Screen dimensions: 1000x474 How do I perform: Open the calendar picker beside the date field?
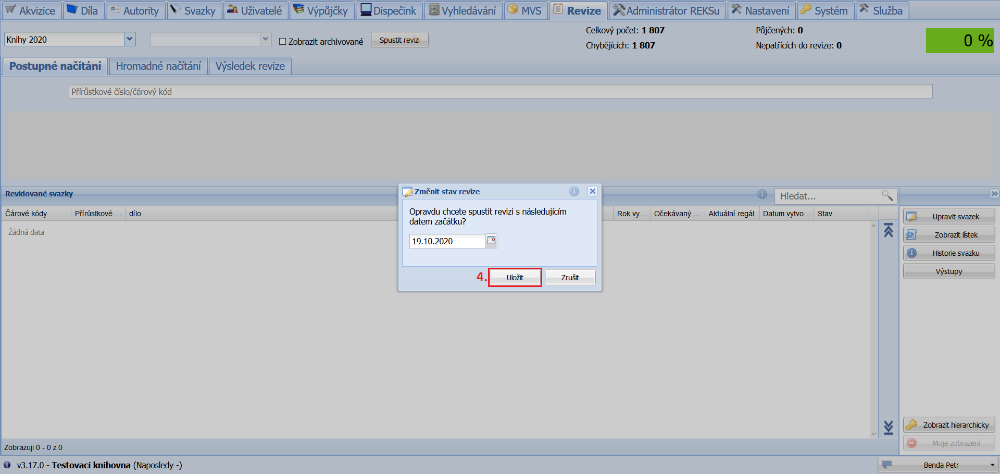[491, 241]
